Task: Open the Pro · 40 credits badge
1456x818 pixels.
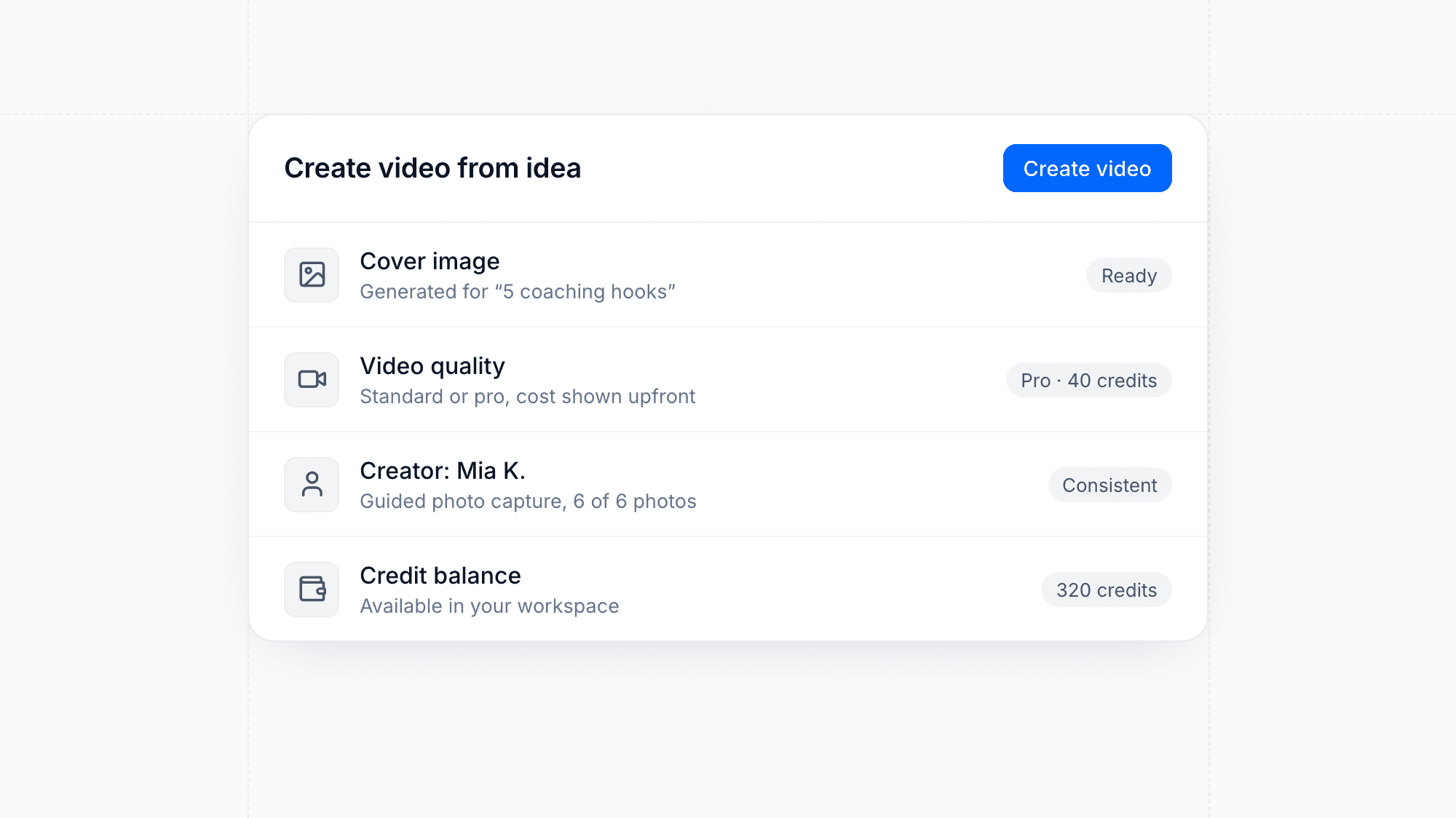Action: (1088, 381)
